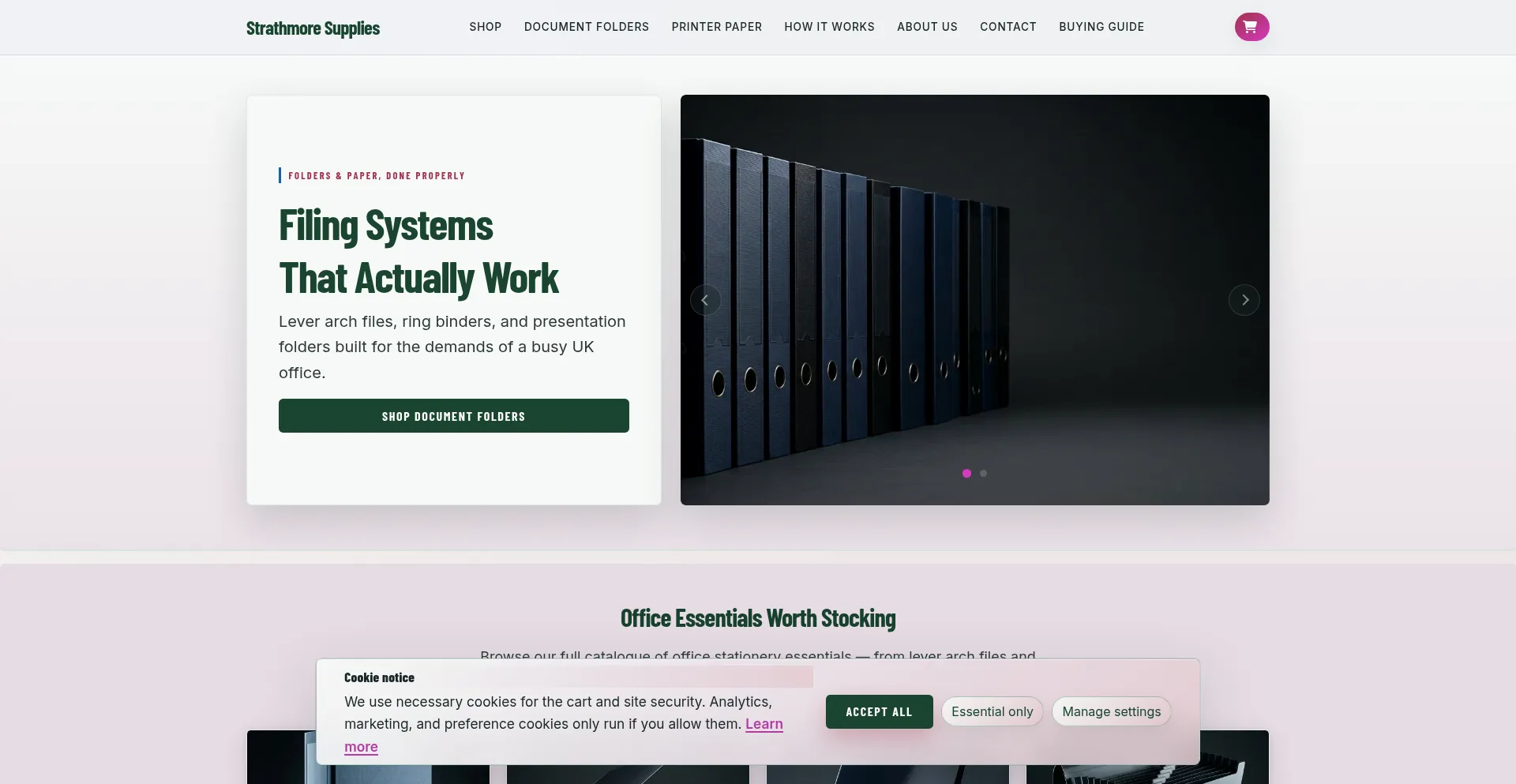This screenshot has height=784, width=1516.
Task: Click the Strathmore Supplies logo
Action: tap(313, 28)
